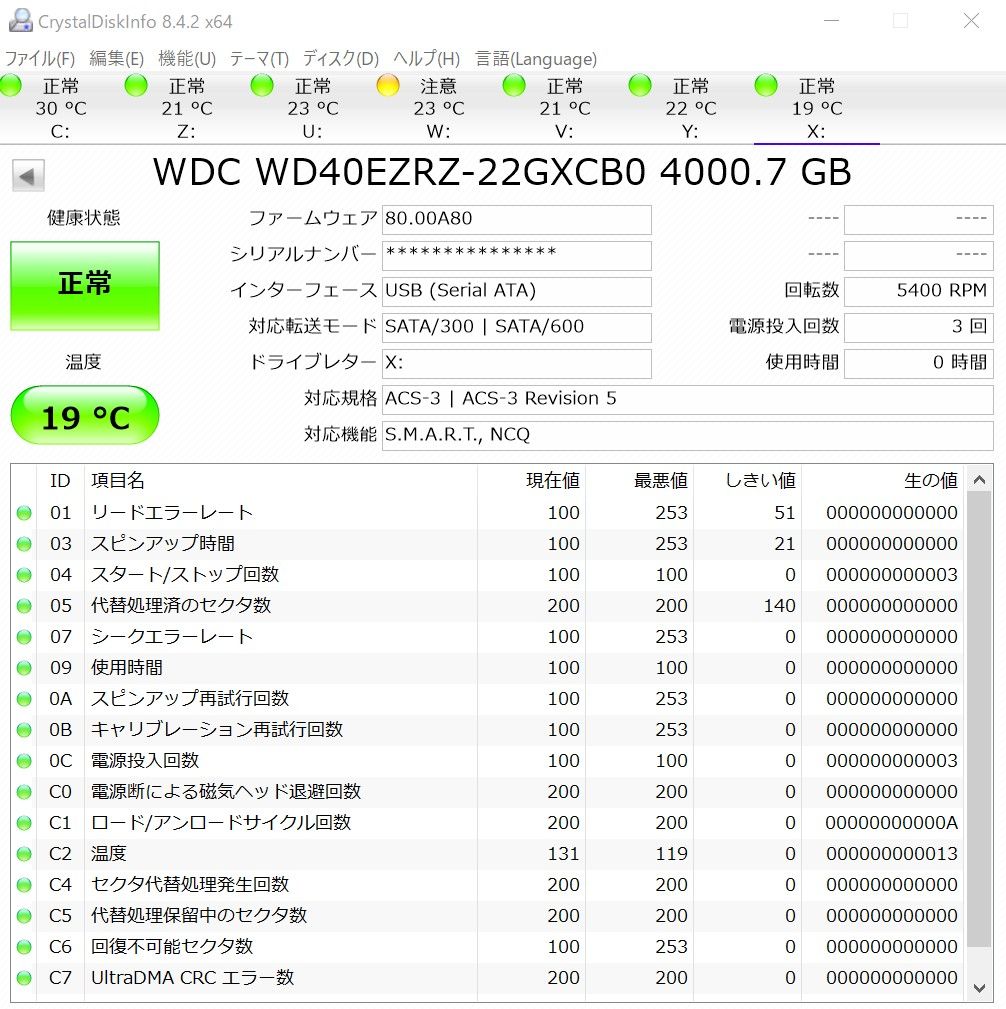This screenshot has height=1009, width=1006.
Task: Switch to drive V: tab
Action: coord(564,108)
